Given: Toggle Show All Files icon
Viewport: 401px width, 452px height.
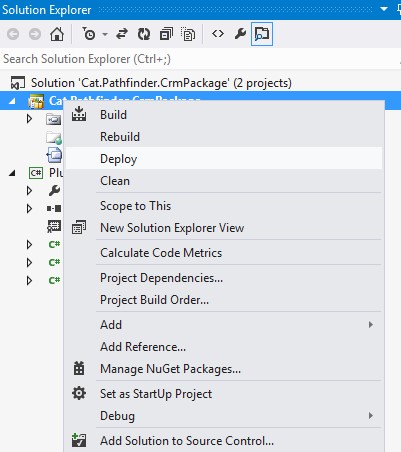Looking at the screenshot, I should tap(188, 34).
